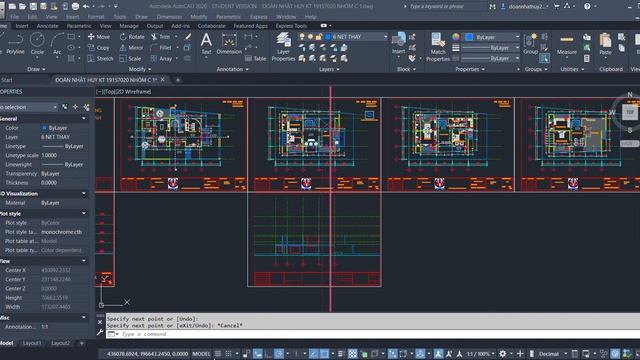The image size is (640, 360).
Task: Expand the Draw panel dropdown
Action: pyautogui.click(x=36, y=69)
